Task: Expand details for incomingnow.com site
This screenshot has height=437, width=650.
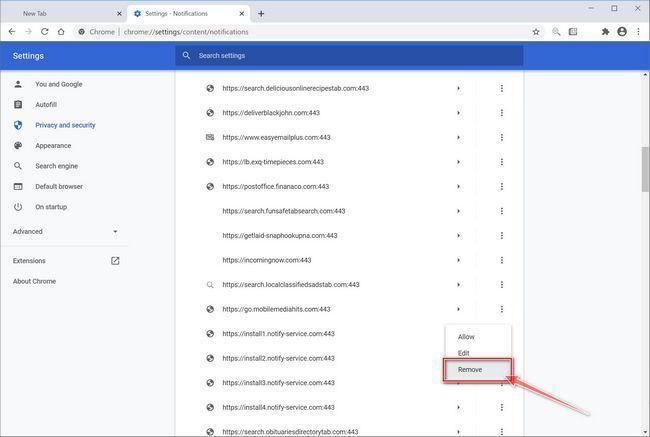Action: (x=458, y=260)
